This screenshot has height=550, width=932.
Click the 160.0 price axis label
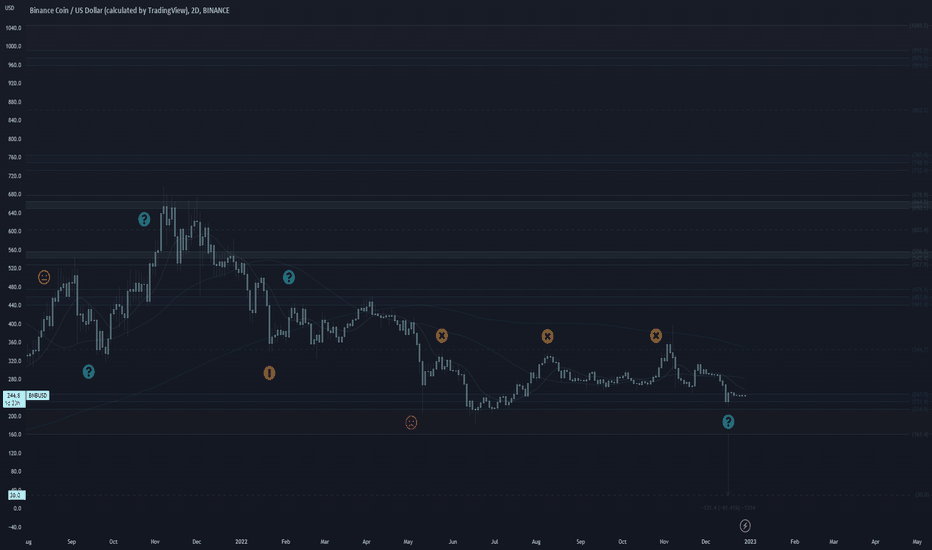(x=15, y=435)
